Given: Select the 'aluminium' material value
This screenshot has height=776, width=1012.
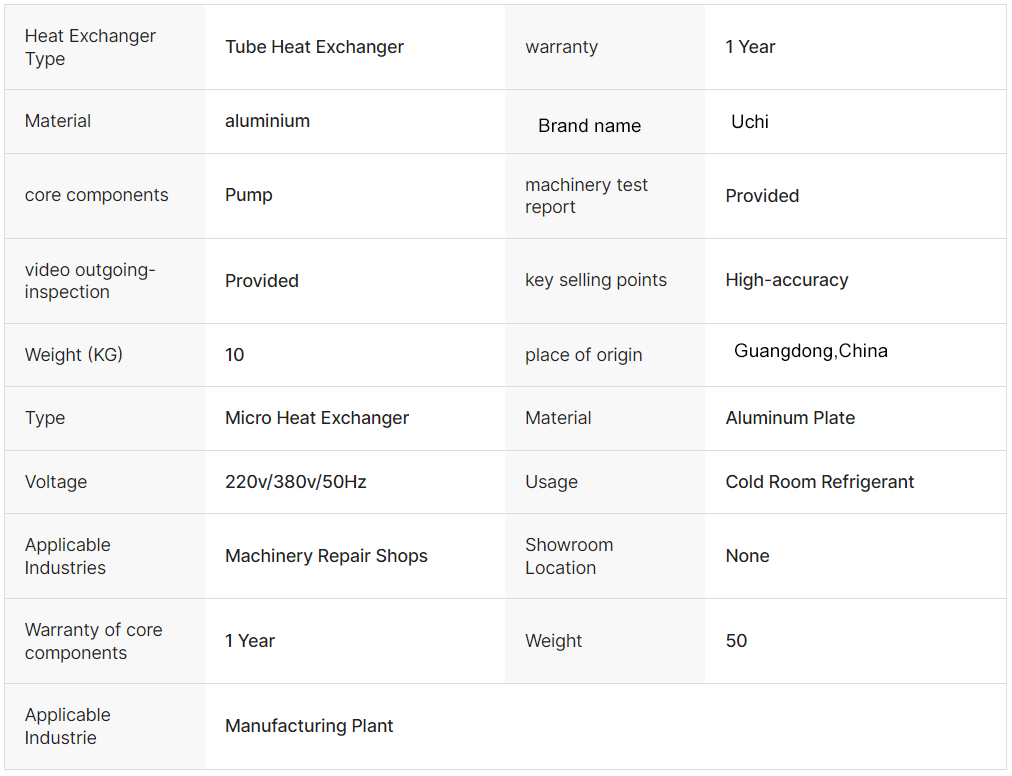Looking at the screenshot, I should tap(267, 121).
